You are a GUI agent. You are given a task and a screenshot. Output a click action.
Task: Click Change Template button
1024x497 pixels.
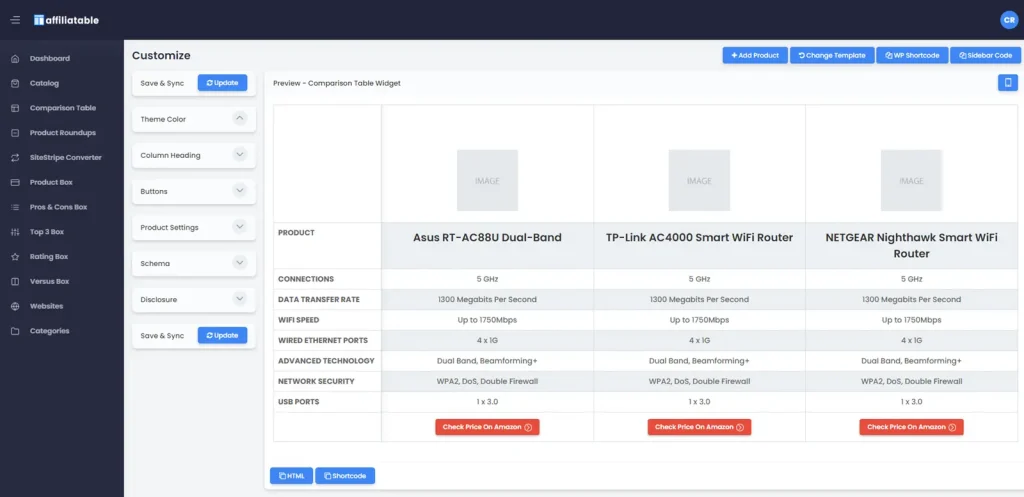tap(832, 56)
